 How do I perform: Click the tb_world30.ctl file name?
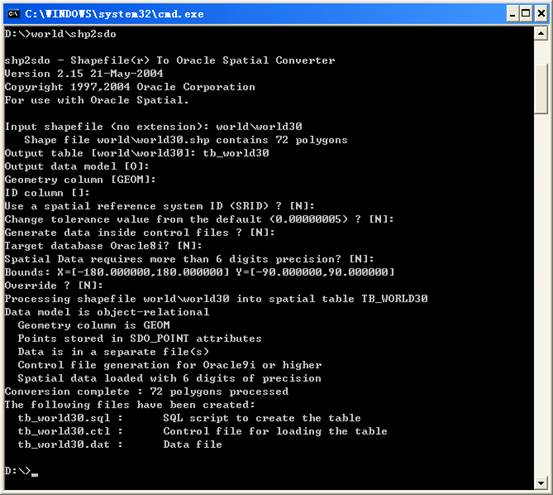(x=64, y=431)
